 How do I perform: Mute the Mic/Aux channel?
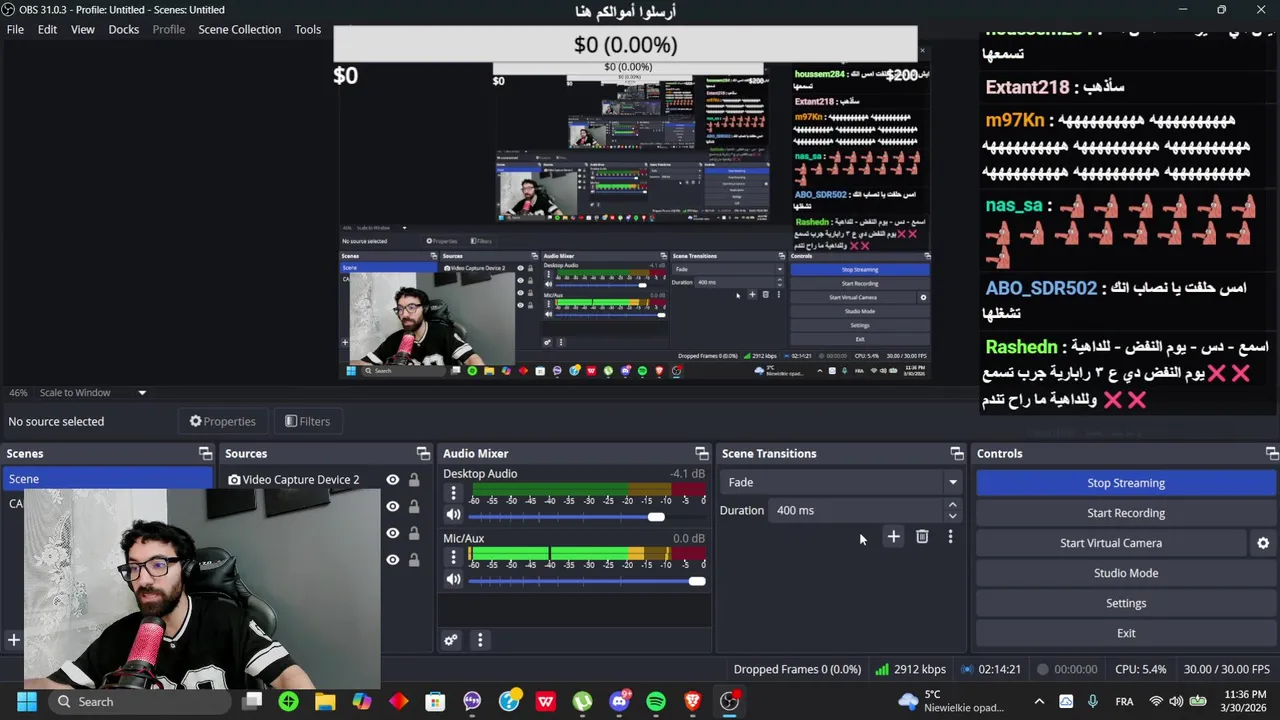pos(453,580)
